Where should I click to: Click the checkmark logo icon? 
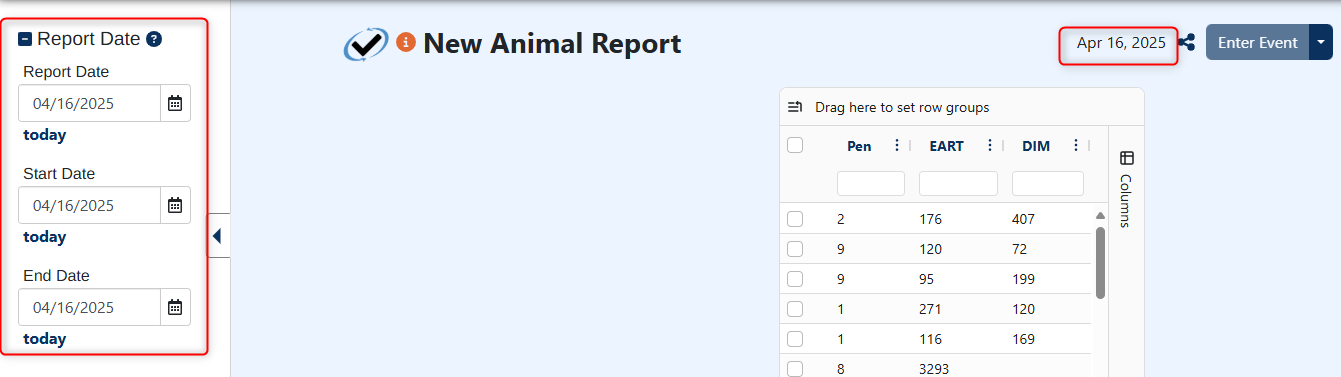click(366, 44)
